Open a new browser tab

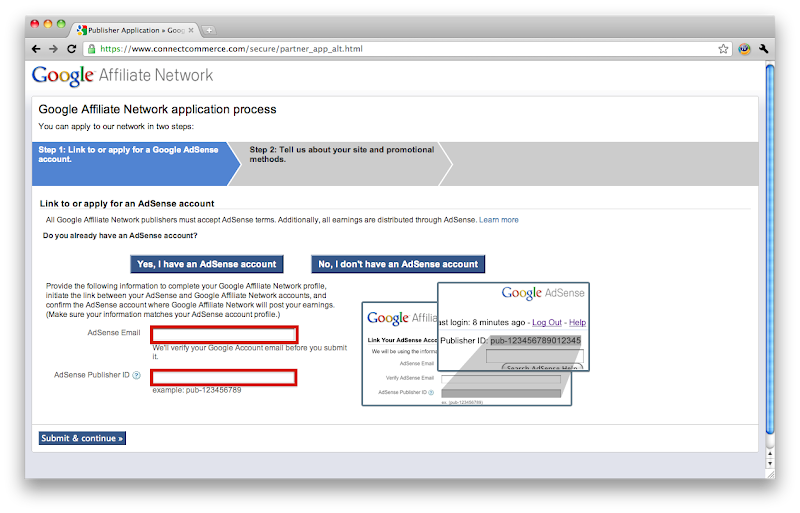[209, 30]
